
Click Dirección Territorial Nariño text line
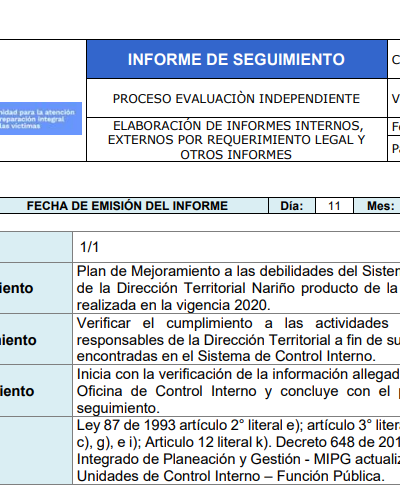pos(238,288)
